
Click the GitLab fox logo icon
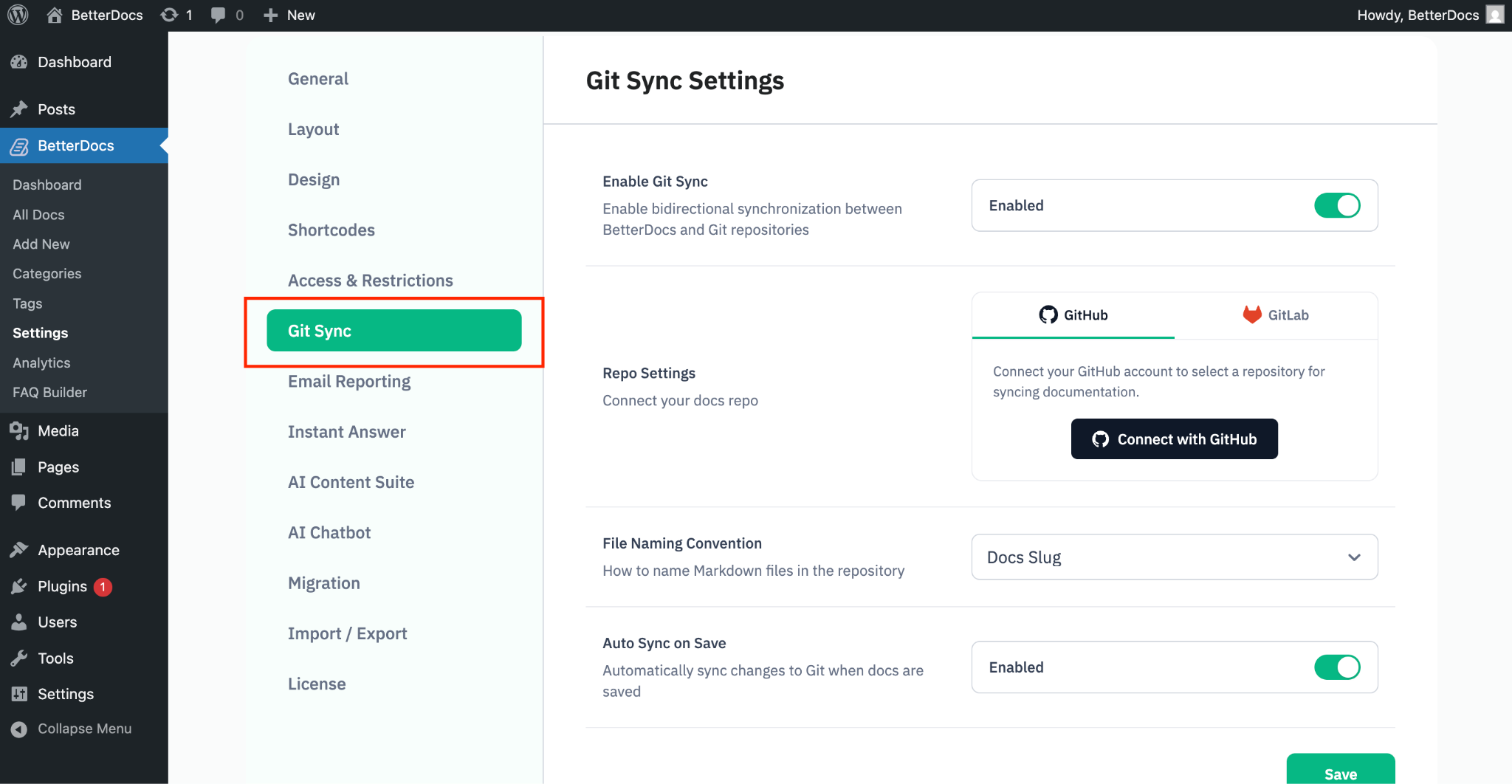(1252, 314)
